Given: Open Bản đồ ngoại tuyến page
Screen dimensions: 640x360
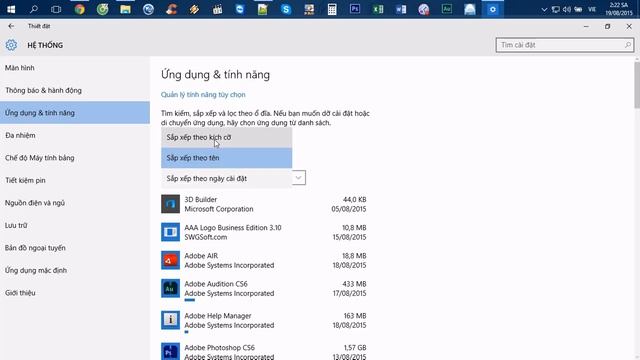Looking at the screenshot, I should 75,248.
